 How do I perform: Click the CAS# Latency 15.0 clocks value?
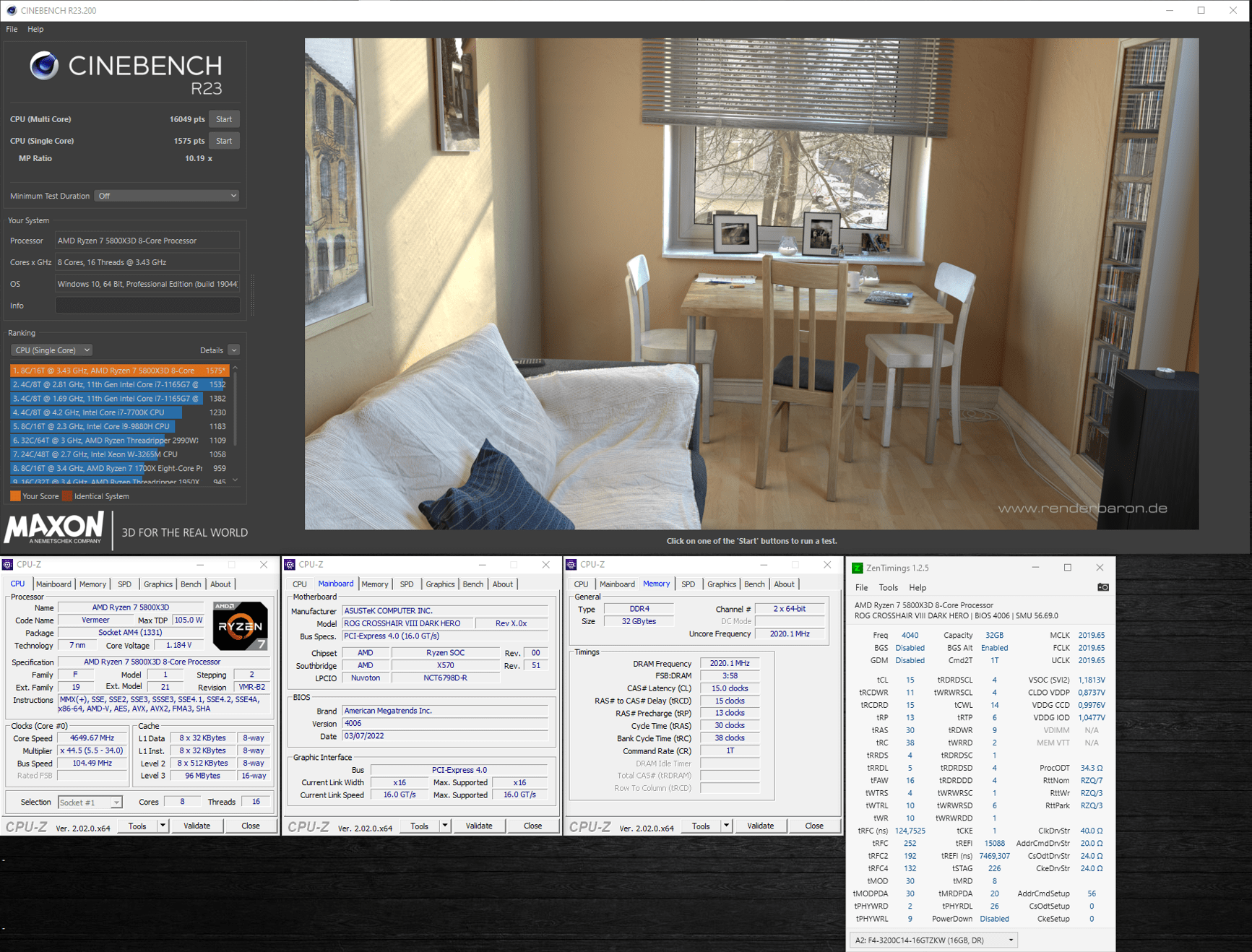[730, 688]
